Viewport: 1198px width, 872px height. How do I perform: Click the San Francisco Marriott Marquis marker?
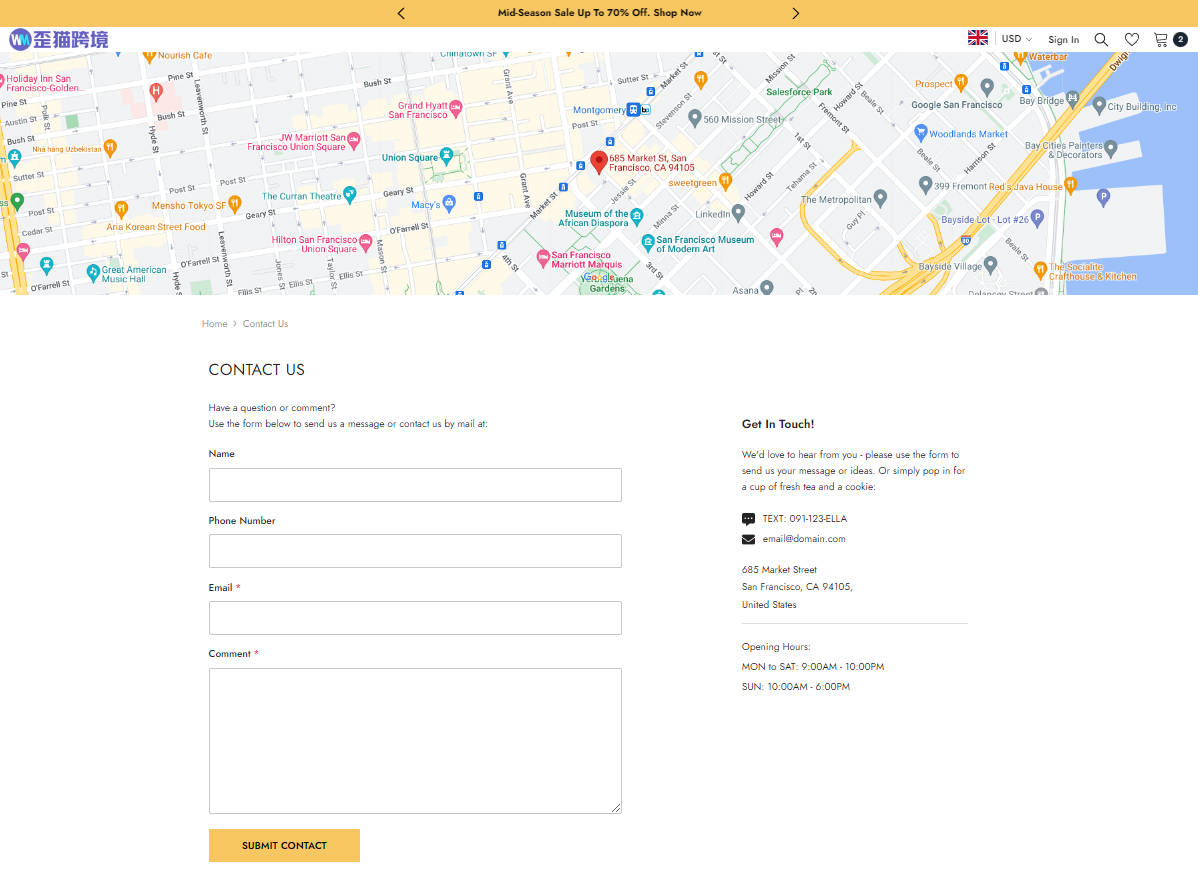pos(543,258)
